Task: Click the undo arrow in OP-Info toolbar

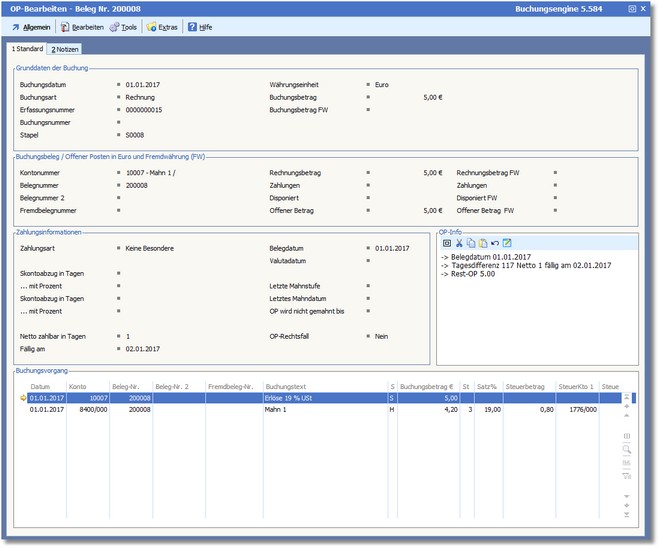Action: pos(495,243)
